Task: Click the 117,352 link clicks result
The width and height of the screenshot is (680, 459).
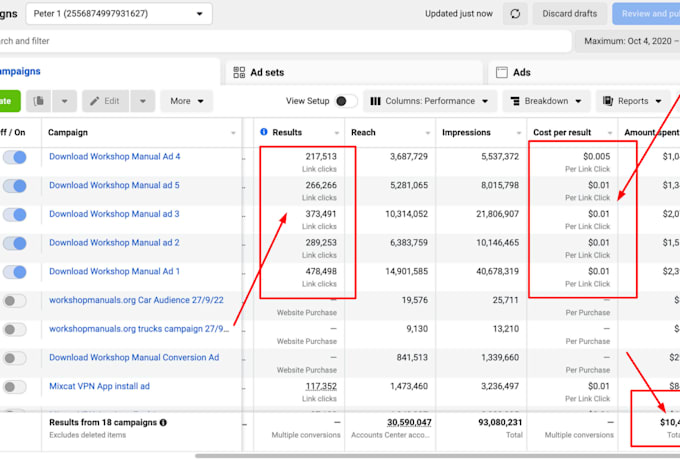Action: (321, 386)
